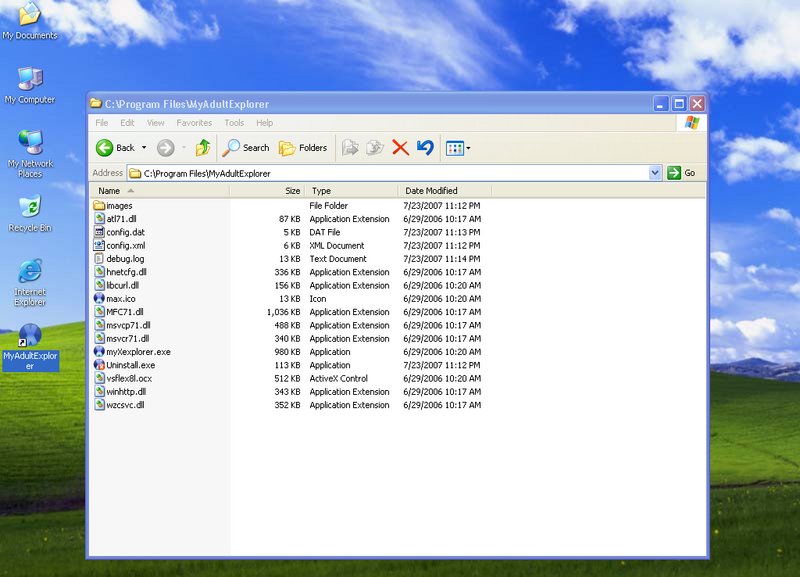Open the Help menu

click(264, 123)
